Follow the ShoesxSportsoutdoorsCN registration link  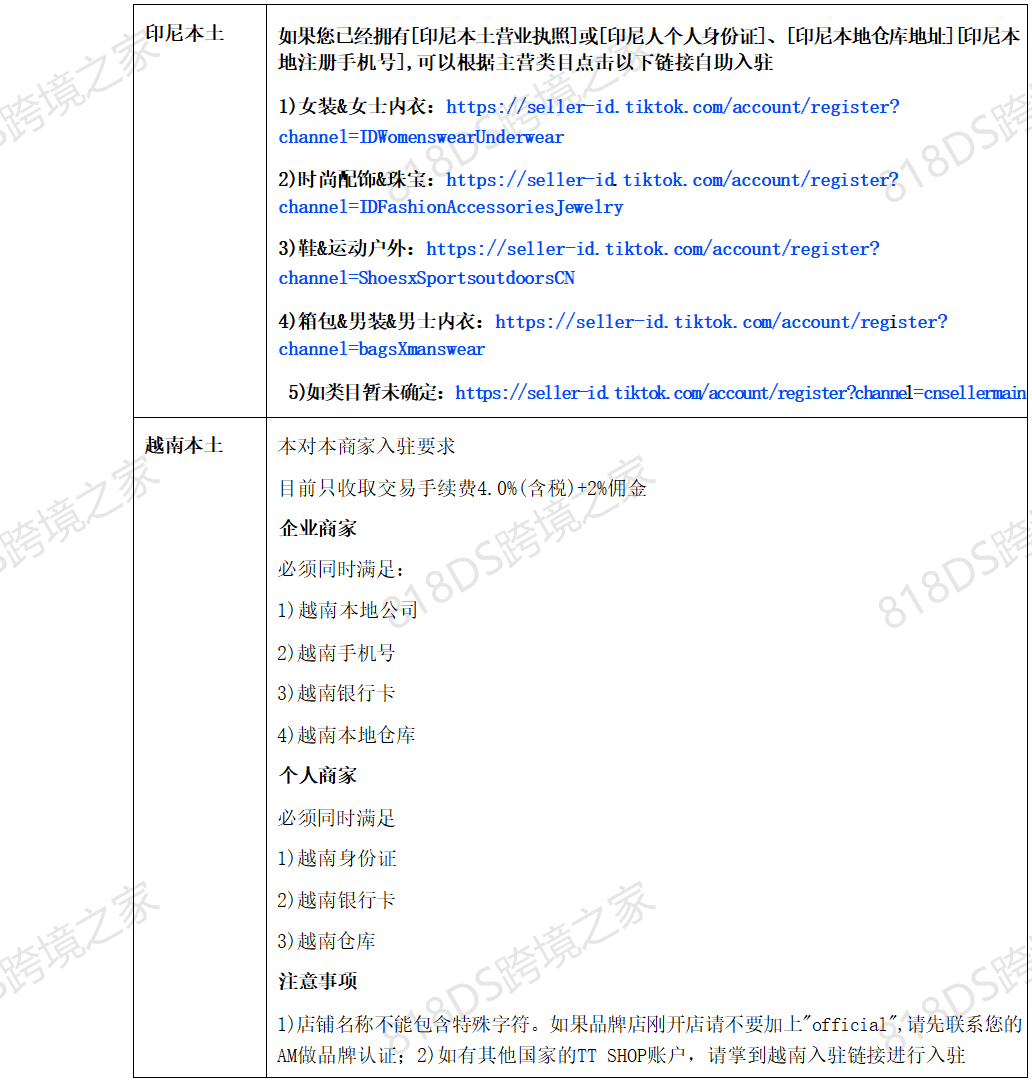click(x=652, y=249)
